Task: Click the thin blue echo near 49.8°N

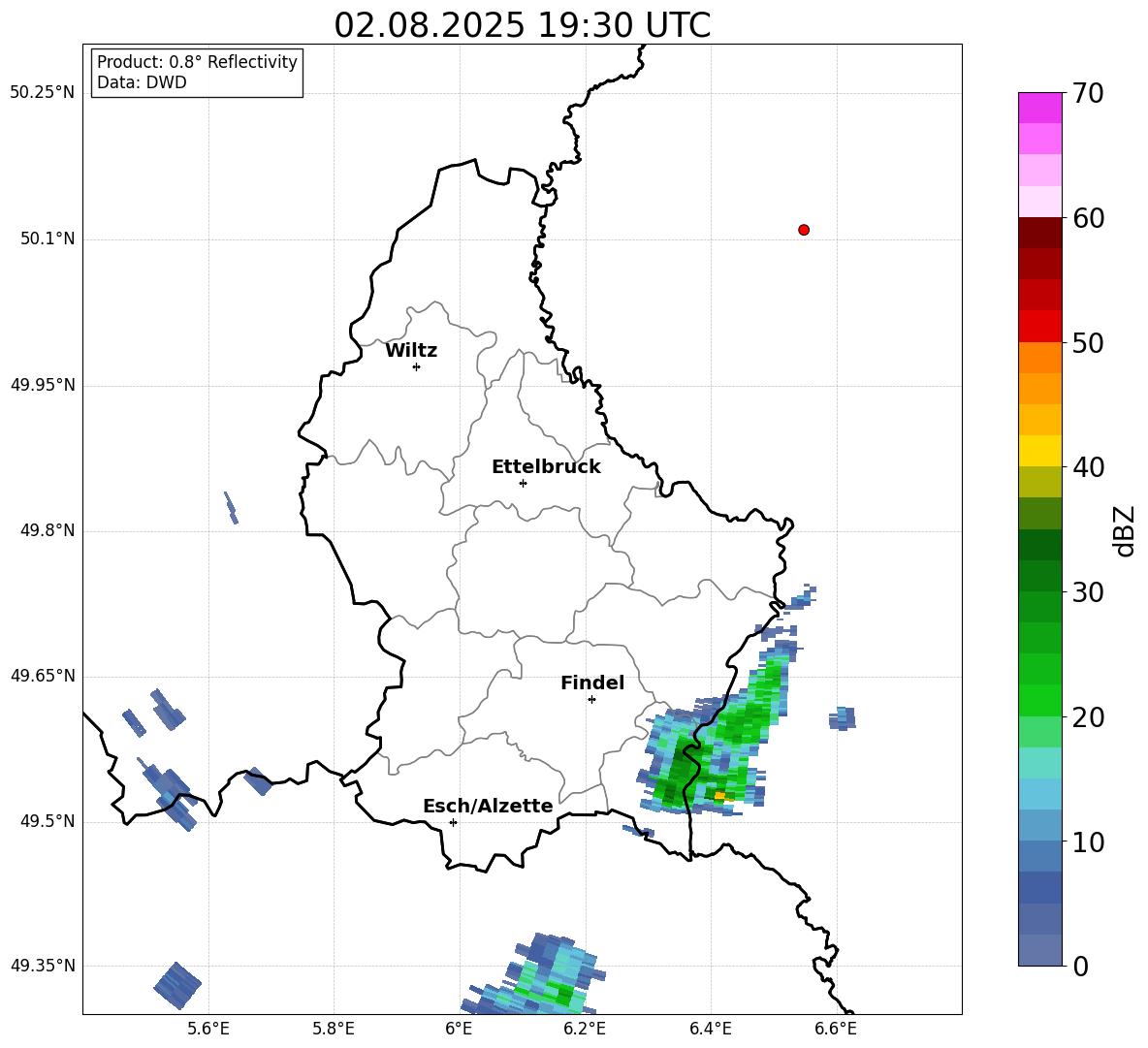Action: pyautogui.click(x=231, y=507)
